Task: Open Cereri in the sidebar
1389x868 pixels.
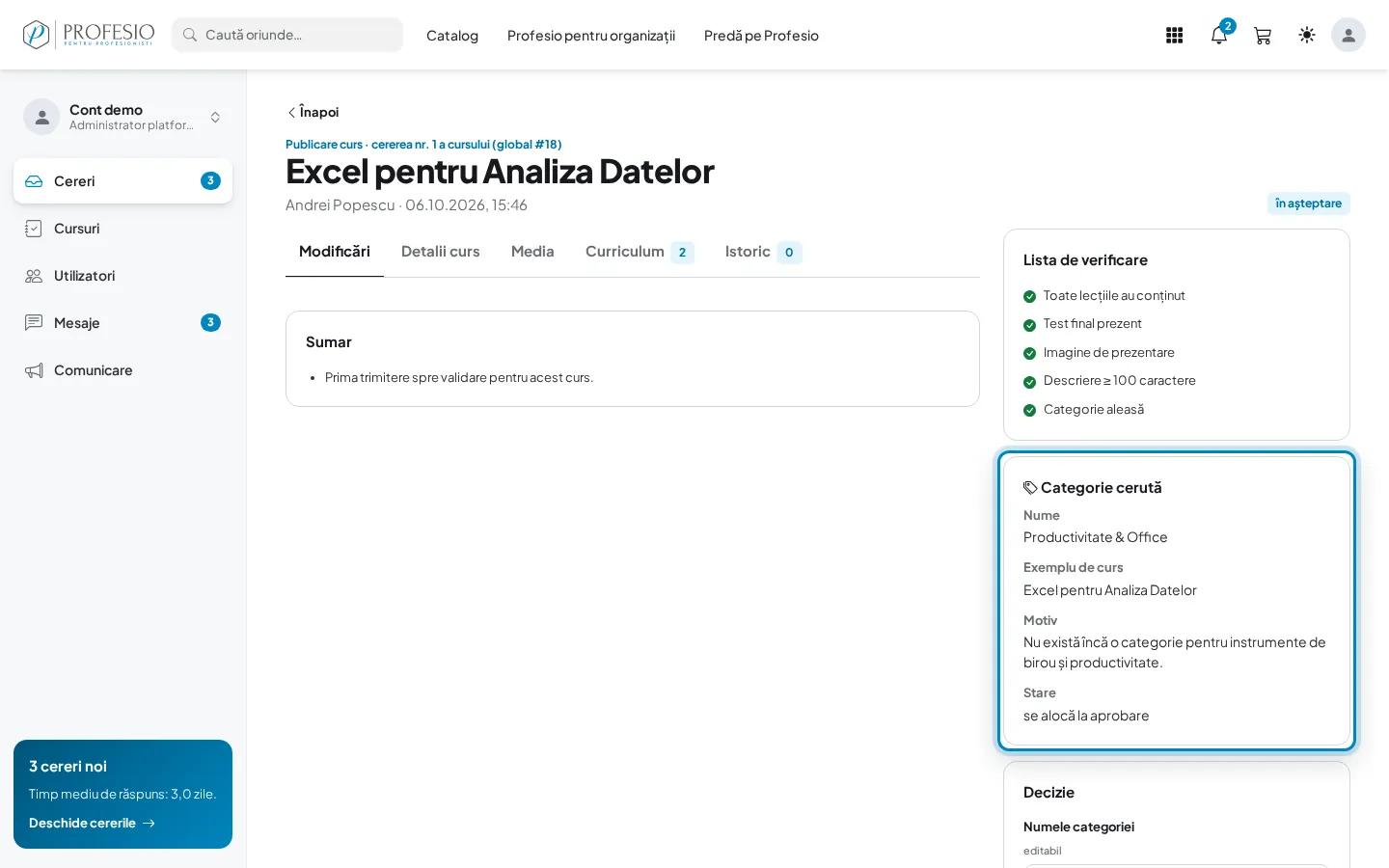Action: tap(123, 181)
